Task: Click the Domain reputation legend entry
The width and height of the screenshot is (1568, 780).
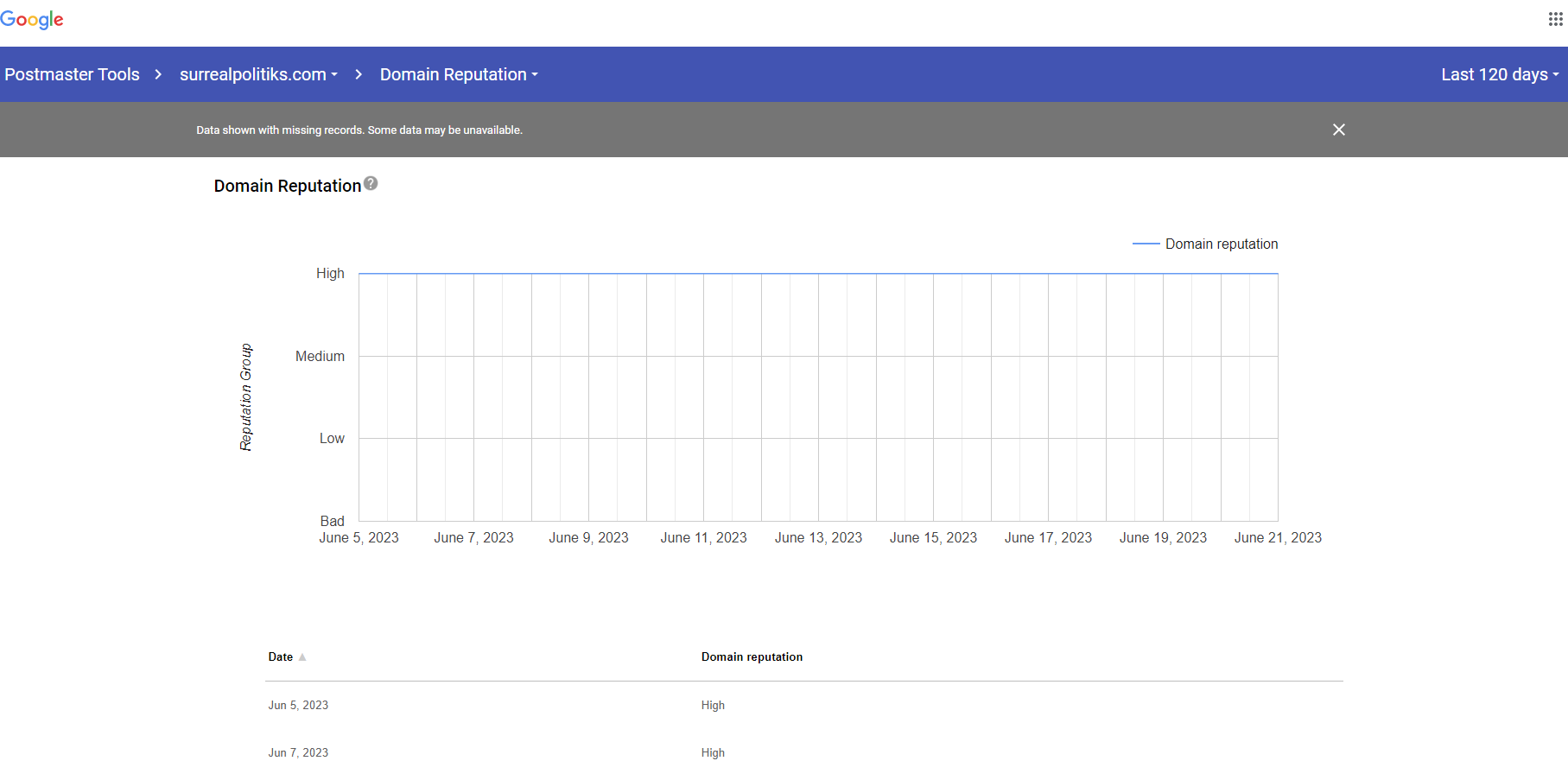Action: click(x=1205, y=244)
